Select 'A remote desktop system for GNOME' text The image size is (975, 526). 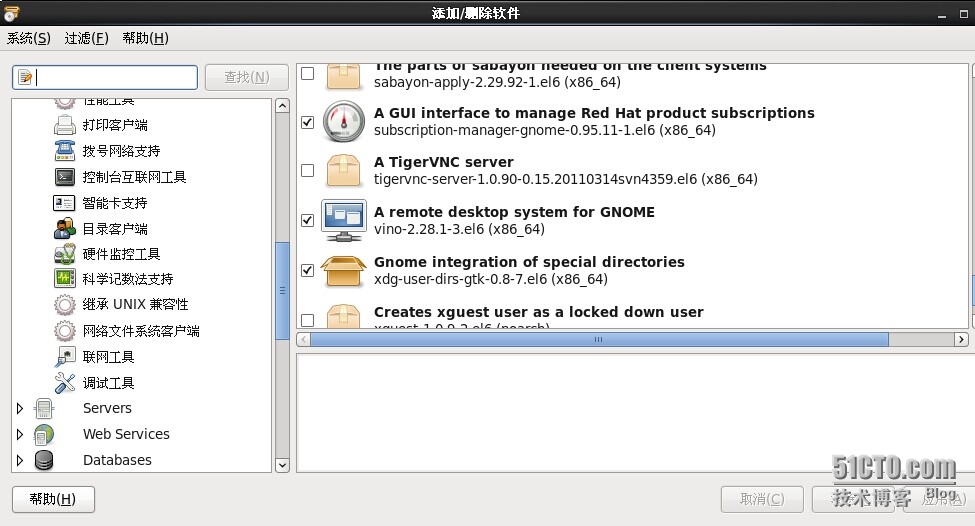pyautogui.click(x=514, y=212)
